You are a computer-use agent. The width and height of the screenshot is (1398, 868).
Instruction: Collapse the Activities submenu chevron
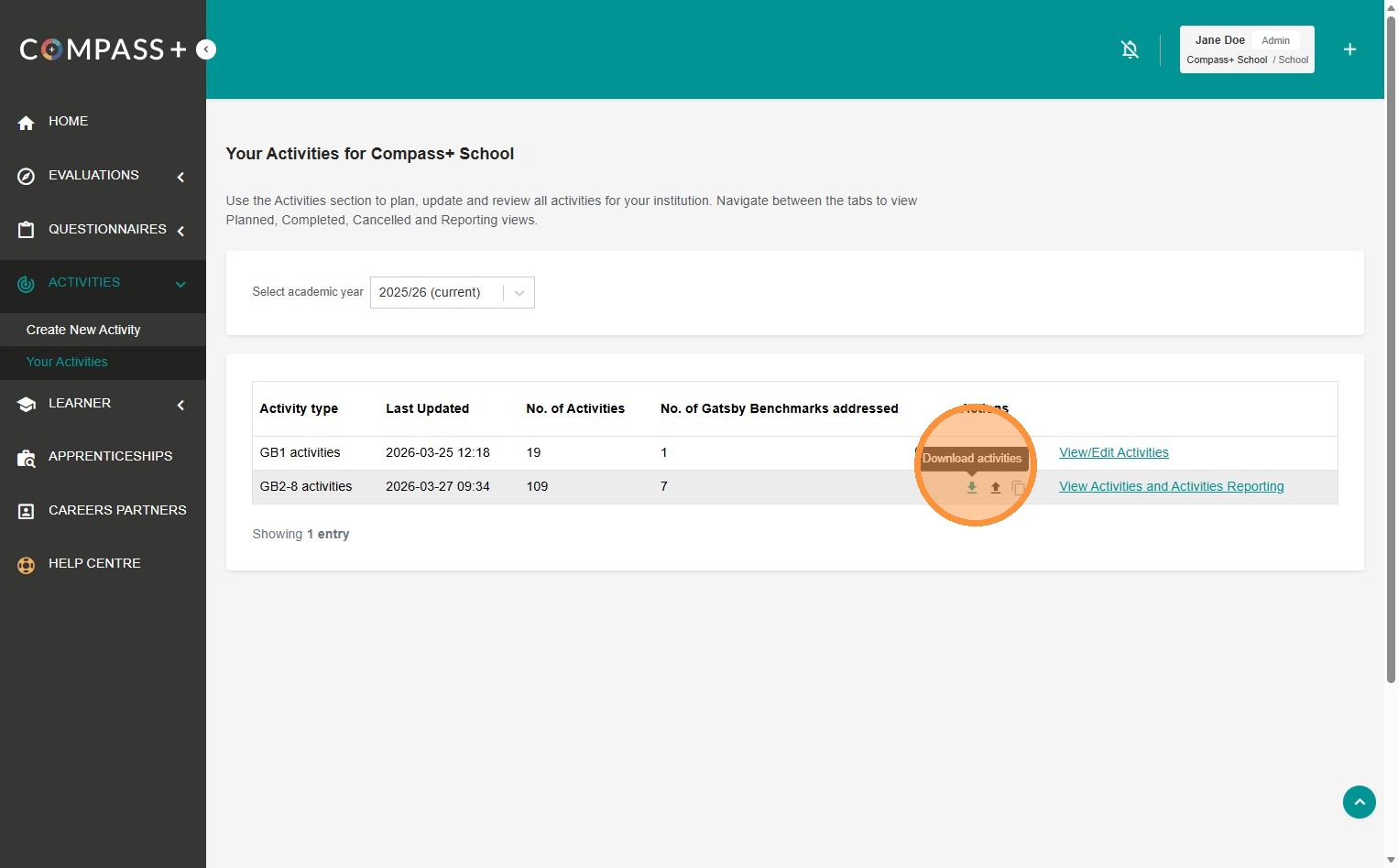(180, 284)
